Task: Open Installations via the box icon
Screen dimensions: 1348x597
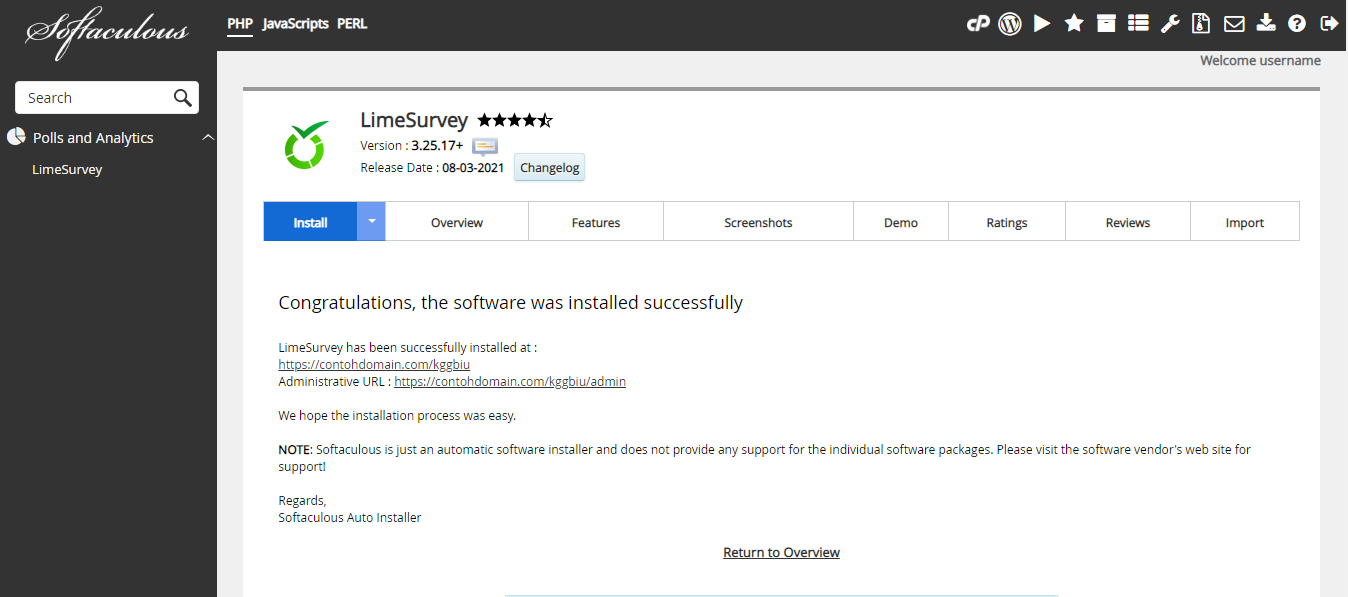Action: (x=1105, y=23)
